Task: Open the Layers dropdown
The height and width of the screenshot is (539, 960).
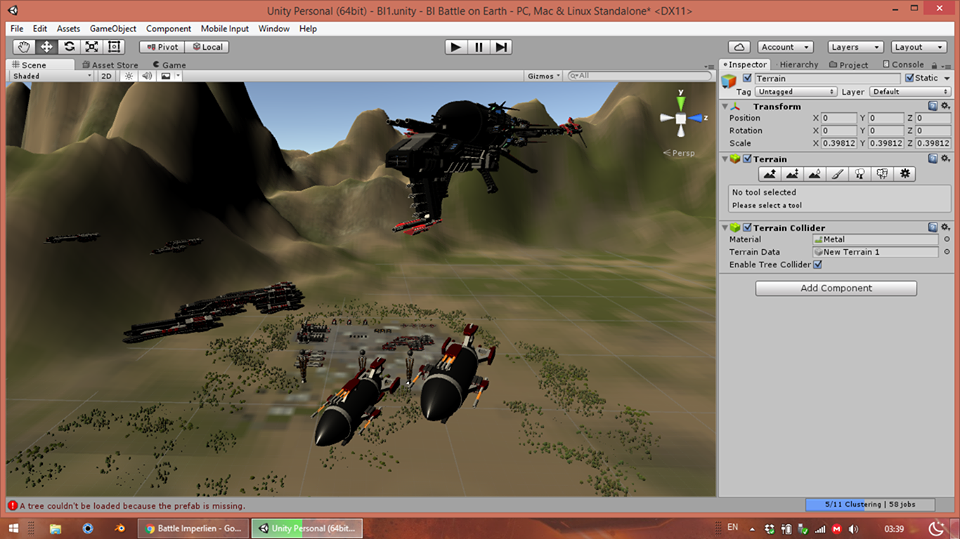Action: [855, 47]
